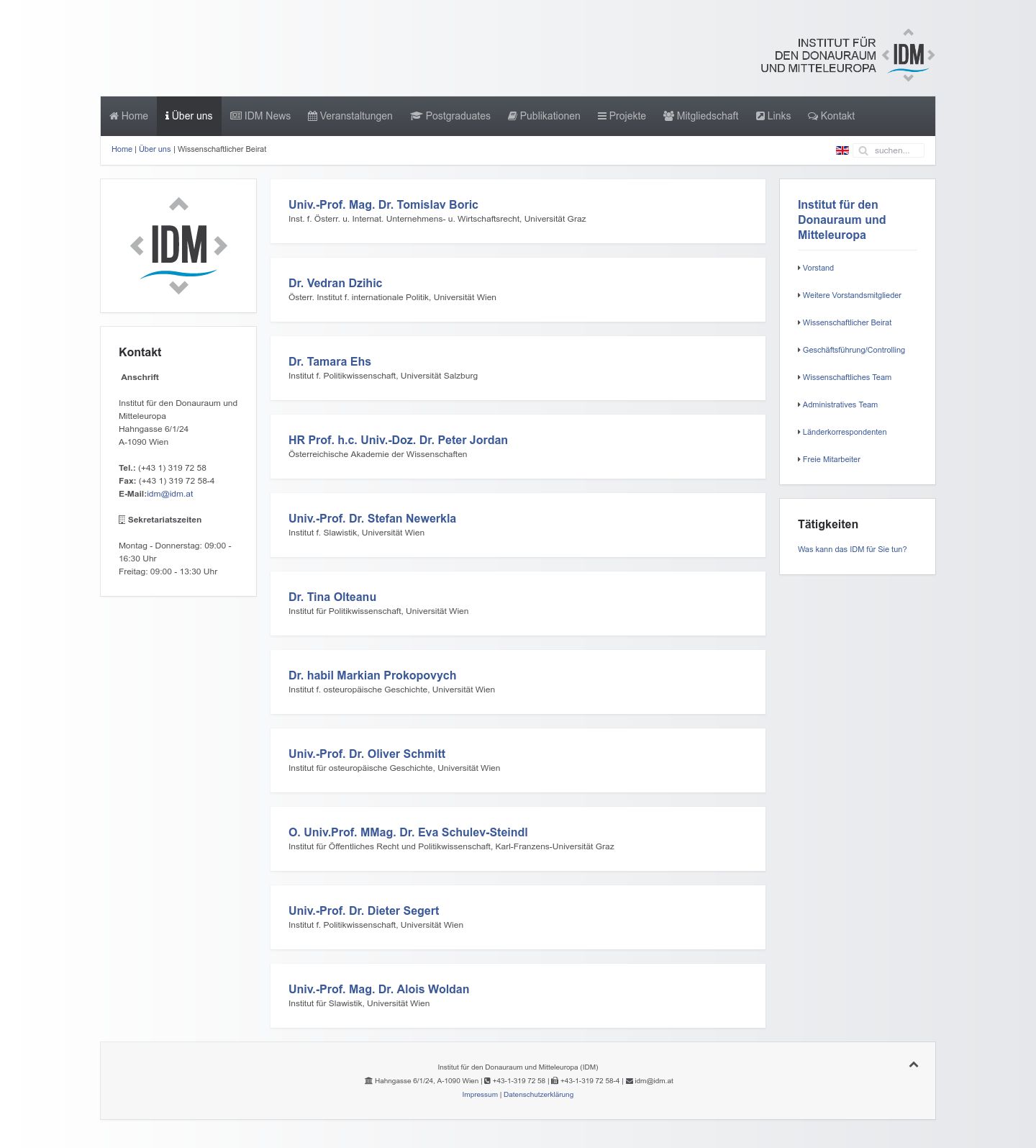Viewport: 1036px width, 1148px height.
Task: Click the group icon beside Mitgliedschaft
Action: click(668, 116)
